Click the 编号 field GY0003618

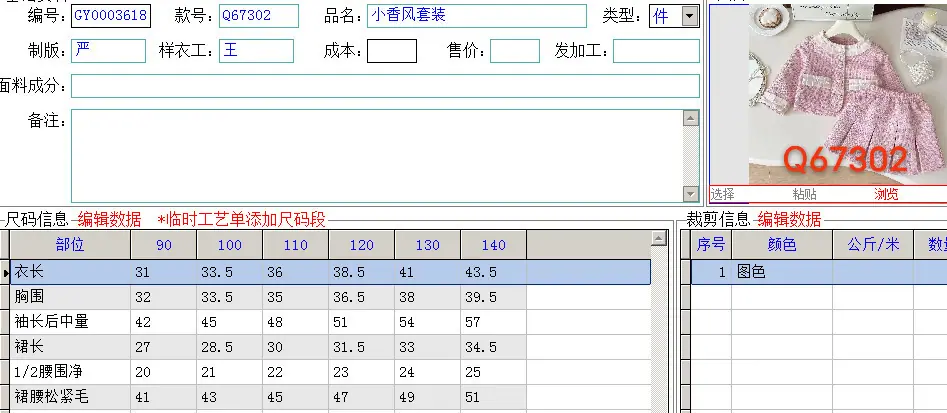(x=111, y=16)
